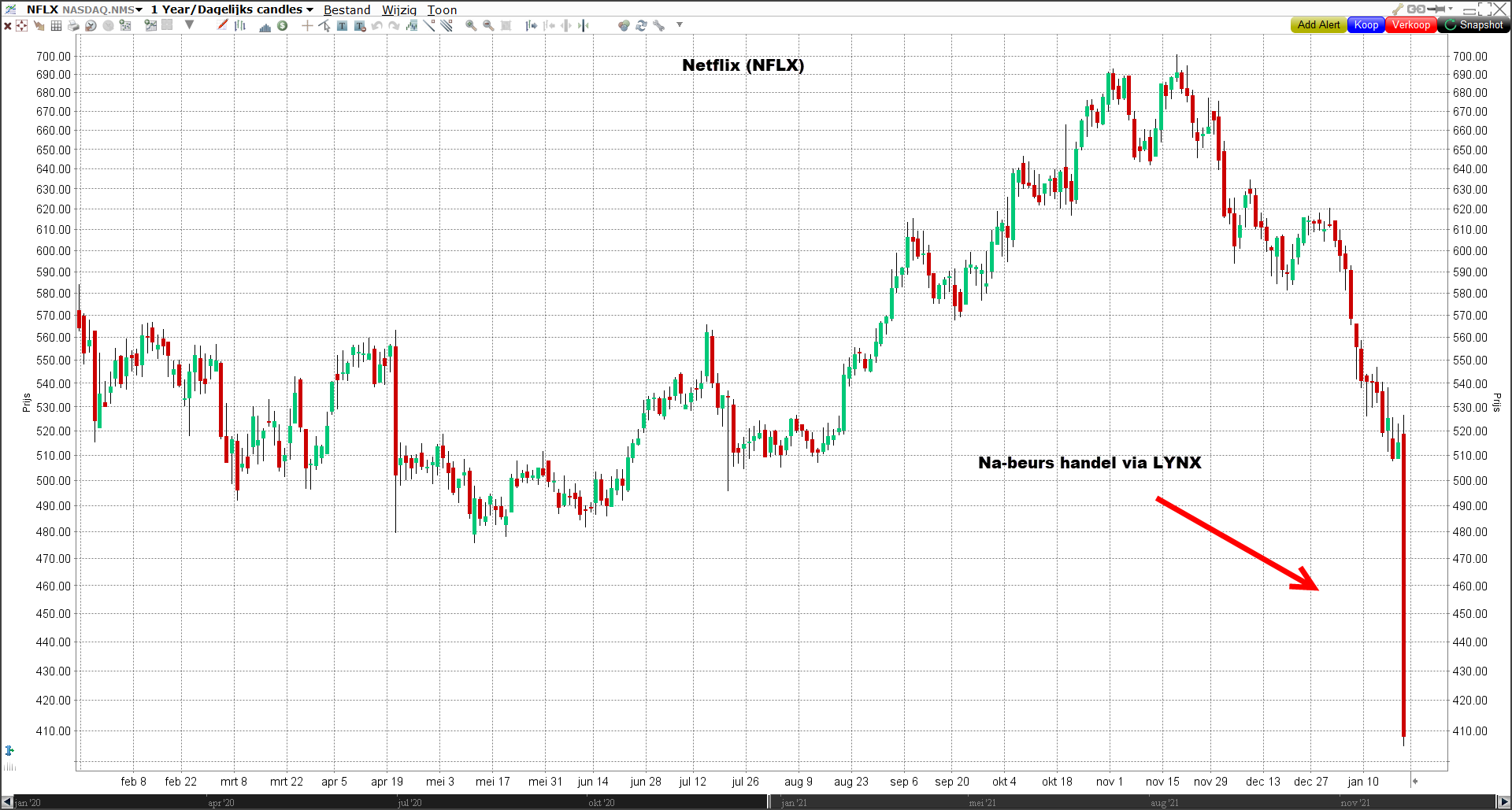The image size is (1512, 810).
Task: Expand the toolbar overflow arrow
Action: click(680, 24)
